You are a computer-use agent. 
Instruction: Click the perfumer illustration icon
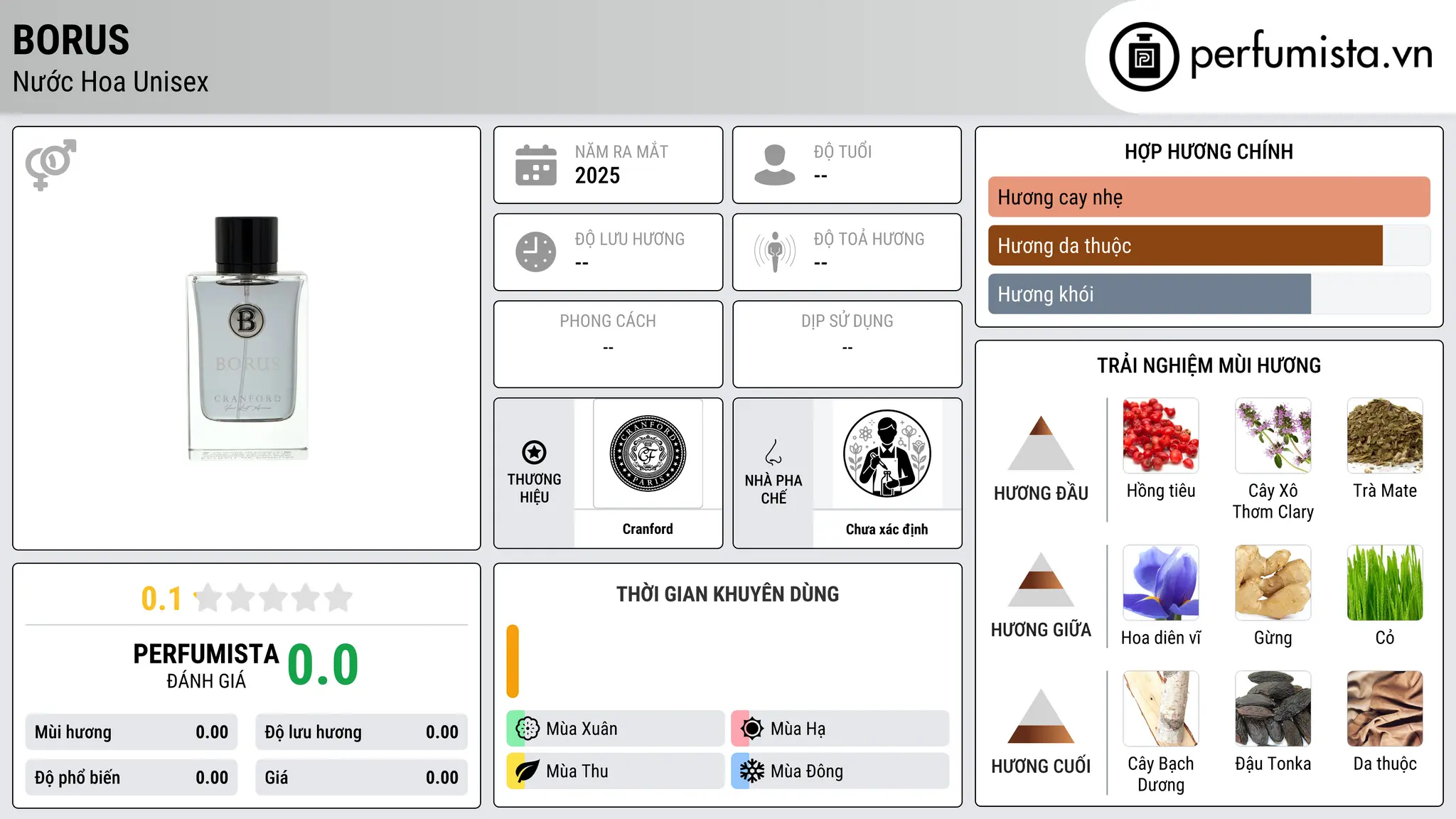pos(887,454)
